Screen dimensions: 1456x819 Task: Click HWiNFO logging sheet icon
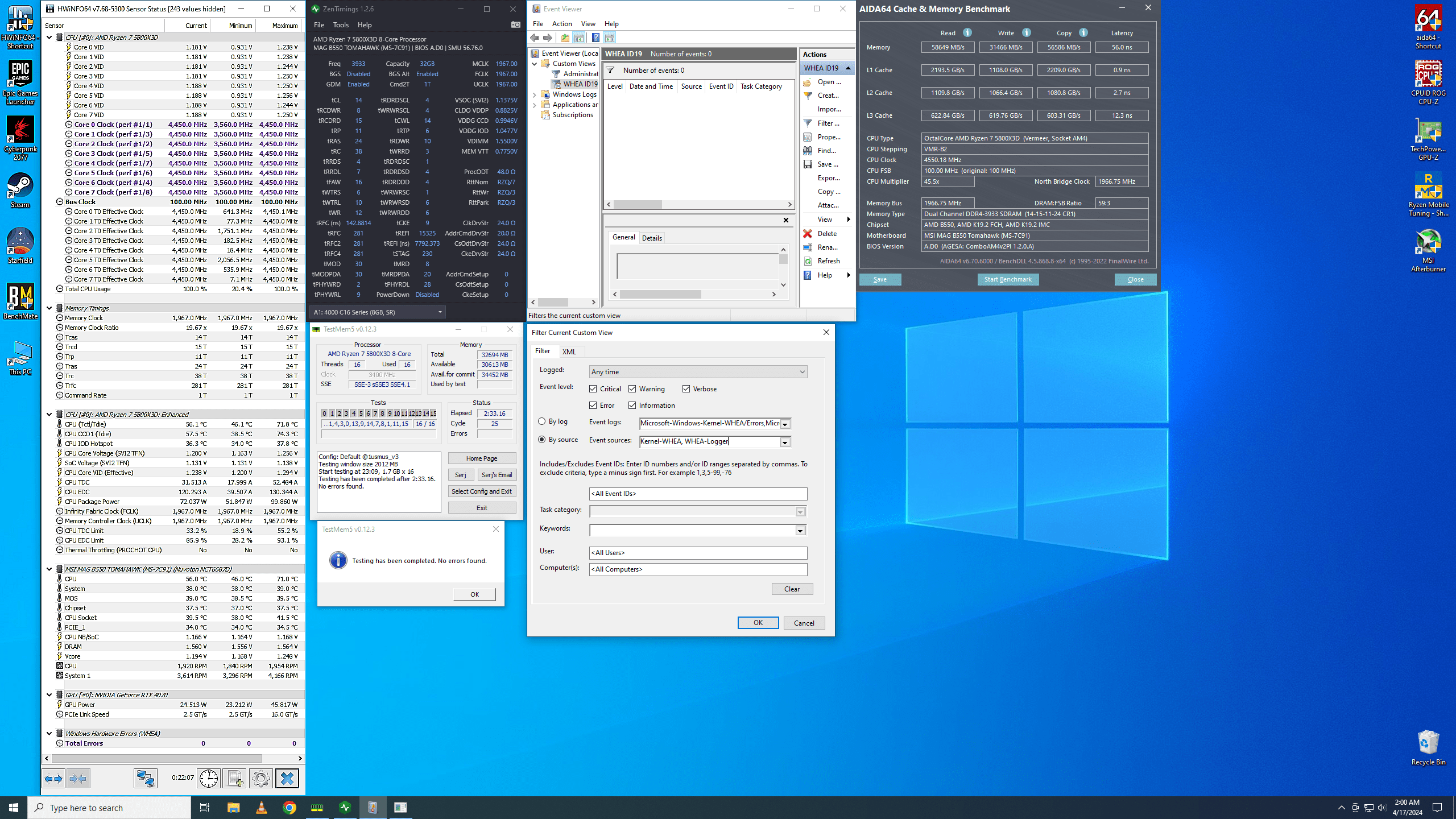[x=234, y=779]
